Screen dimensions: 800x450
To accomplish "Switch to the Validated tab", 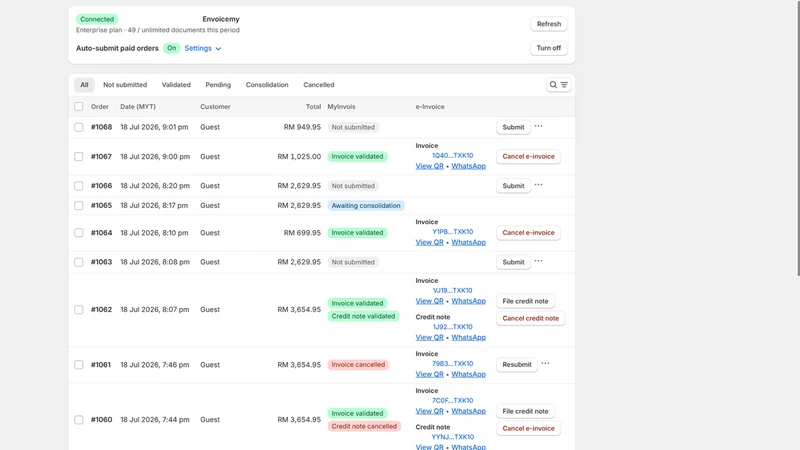I will point(176,85).
